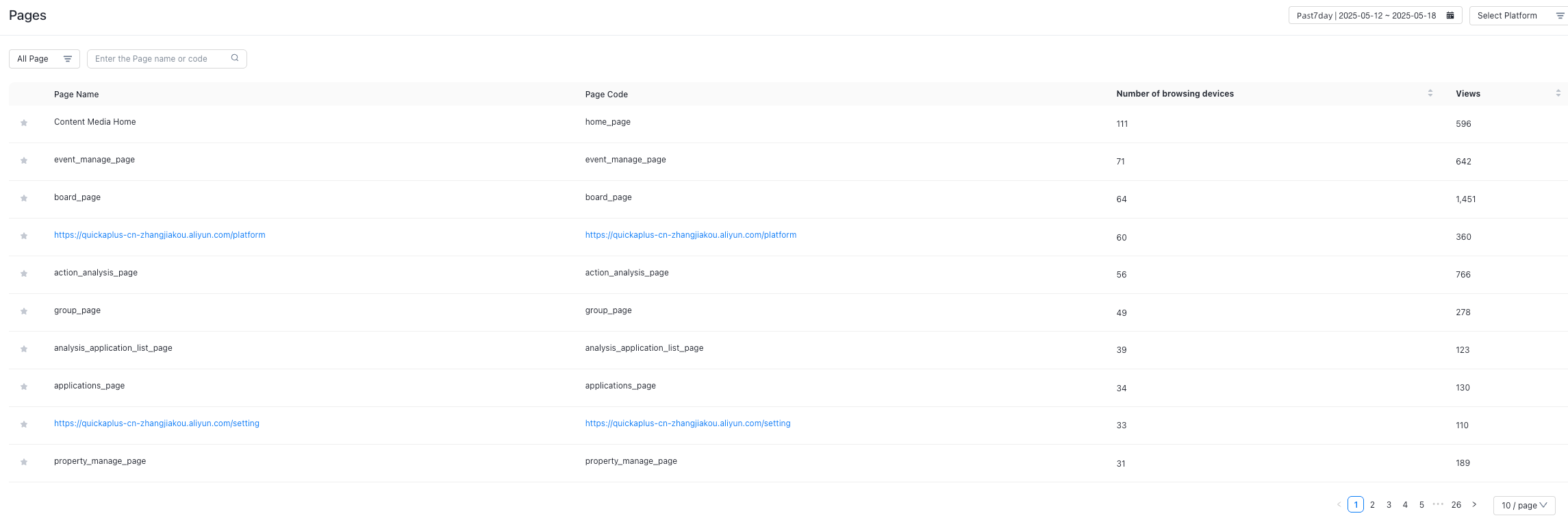Screen dimensions: 1568x518
Task: Select group_page code cell
Action: [609, 310]
